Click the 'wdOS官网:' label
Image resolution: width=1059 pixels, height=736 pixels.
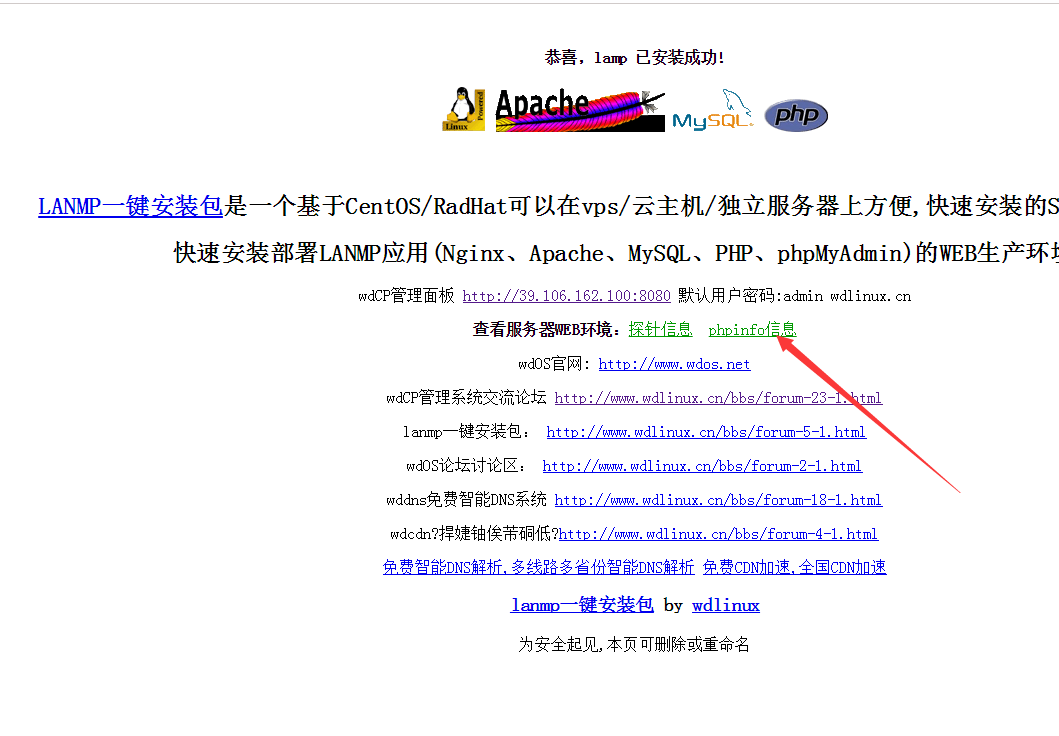pyautogui.click(x=554, y=364)
